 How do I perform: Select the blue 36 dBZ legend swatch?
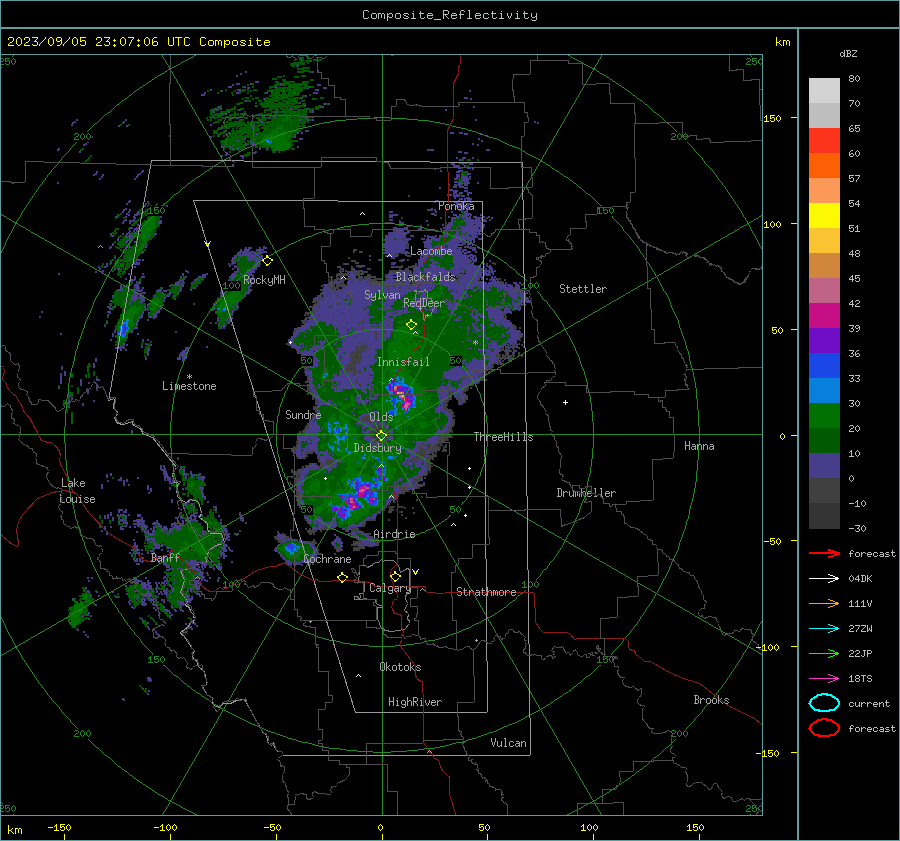[824, 365]
